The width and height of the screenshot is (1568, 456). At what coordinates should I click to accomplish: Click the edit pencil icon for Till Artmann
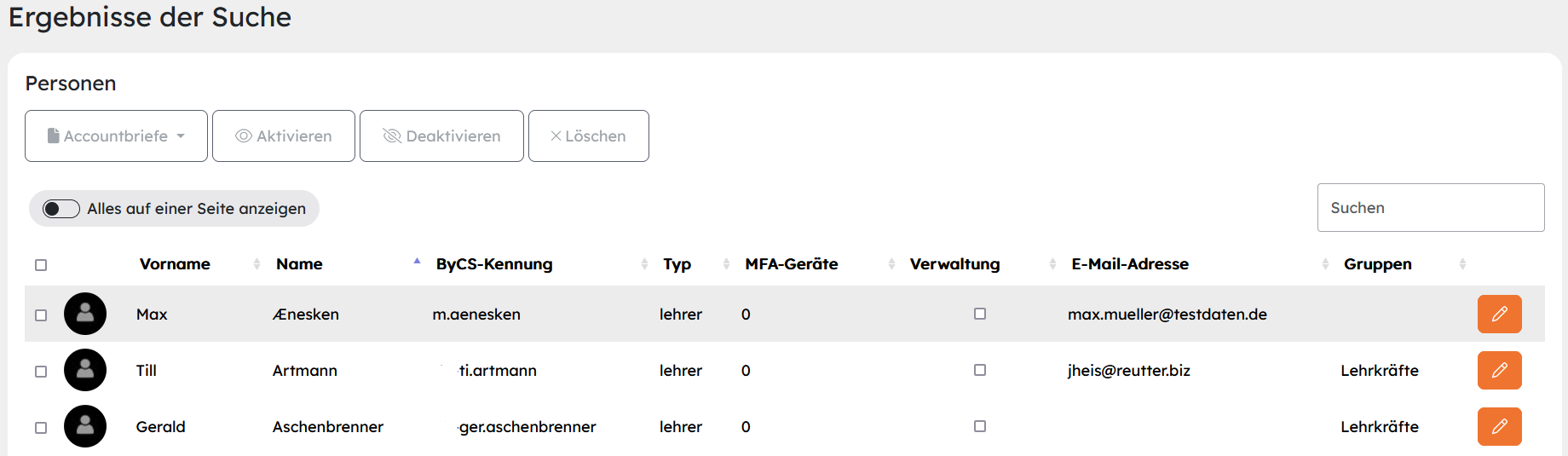coord(1499,370)
